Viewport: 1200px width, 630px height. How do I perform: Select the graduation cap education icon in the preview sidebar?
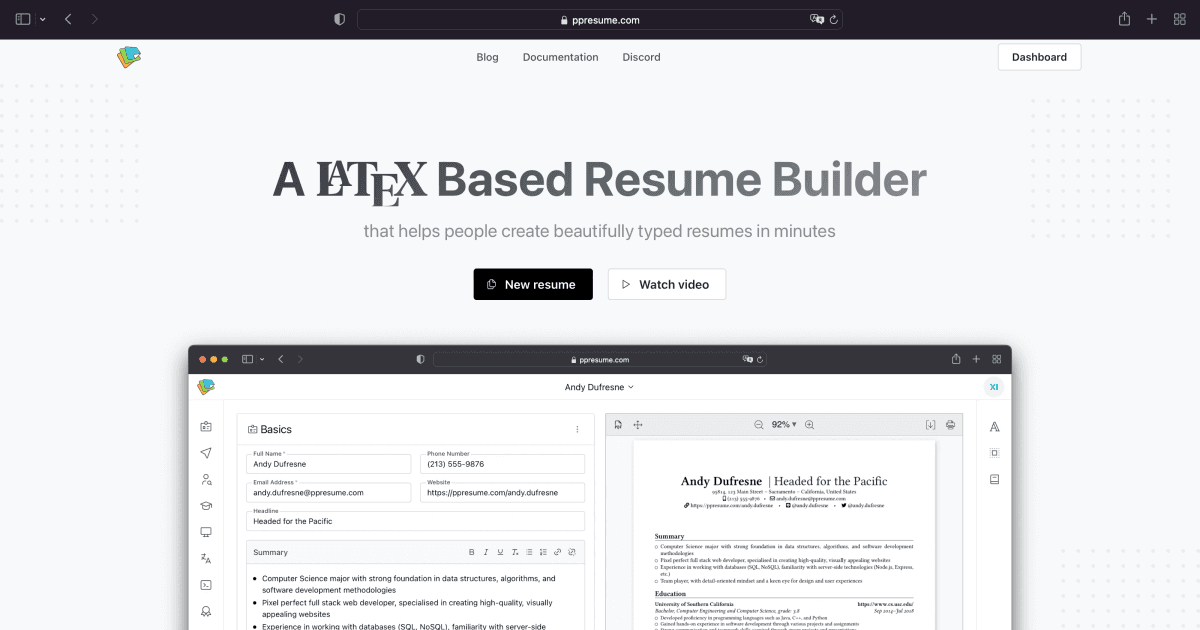click(x=206, y=506)
